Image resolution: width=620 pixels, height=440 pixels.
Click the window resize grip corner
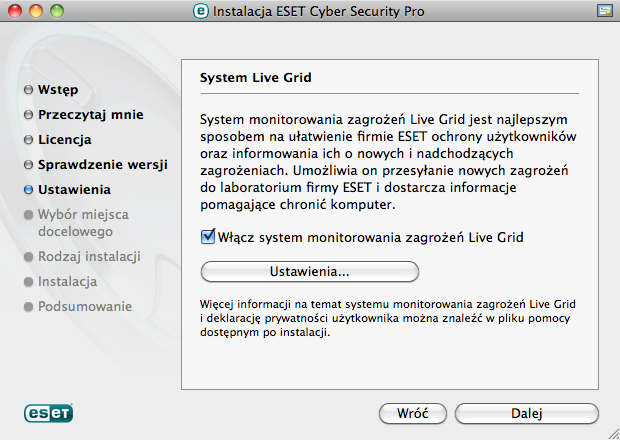pos(613,433)
